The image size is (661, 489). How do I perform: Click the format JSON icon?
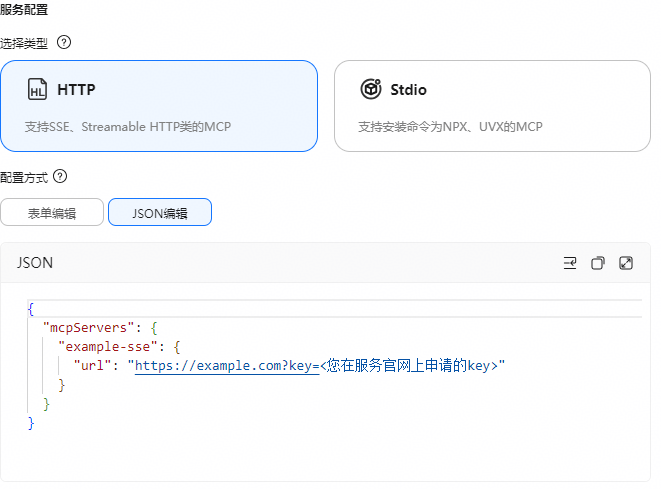click(x=570, y=263)
